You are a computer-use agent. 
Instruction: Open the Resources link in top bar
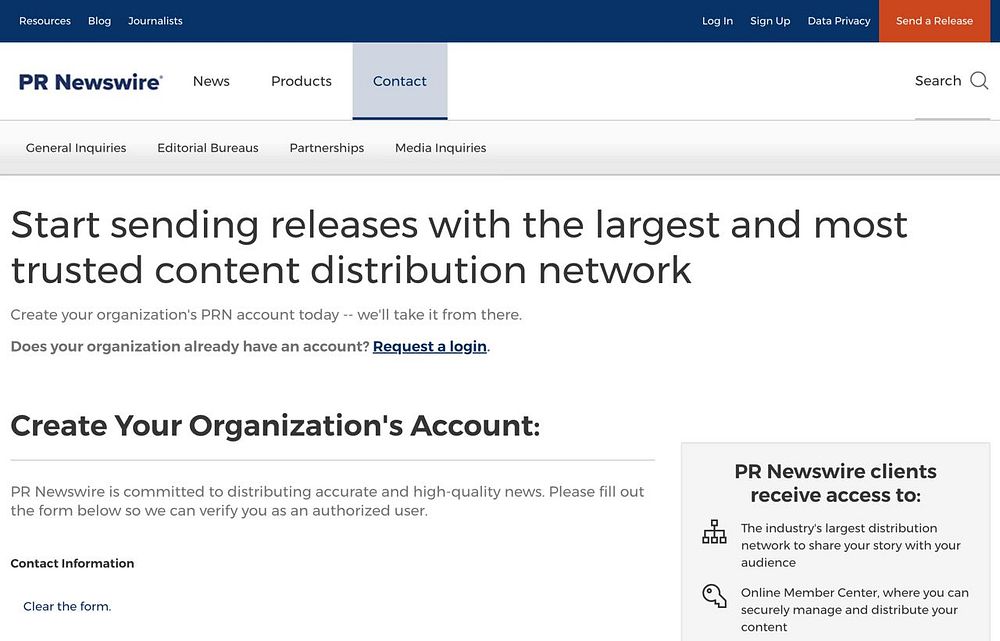(45, 21)
